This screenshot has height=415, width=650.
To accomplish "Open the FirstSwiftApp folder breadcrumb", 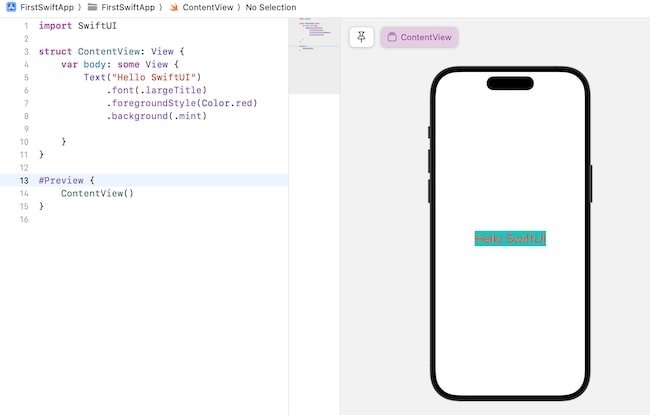I will 128,7.
